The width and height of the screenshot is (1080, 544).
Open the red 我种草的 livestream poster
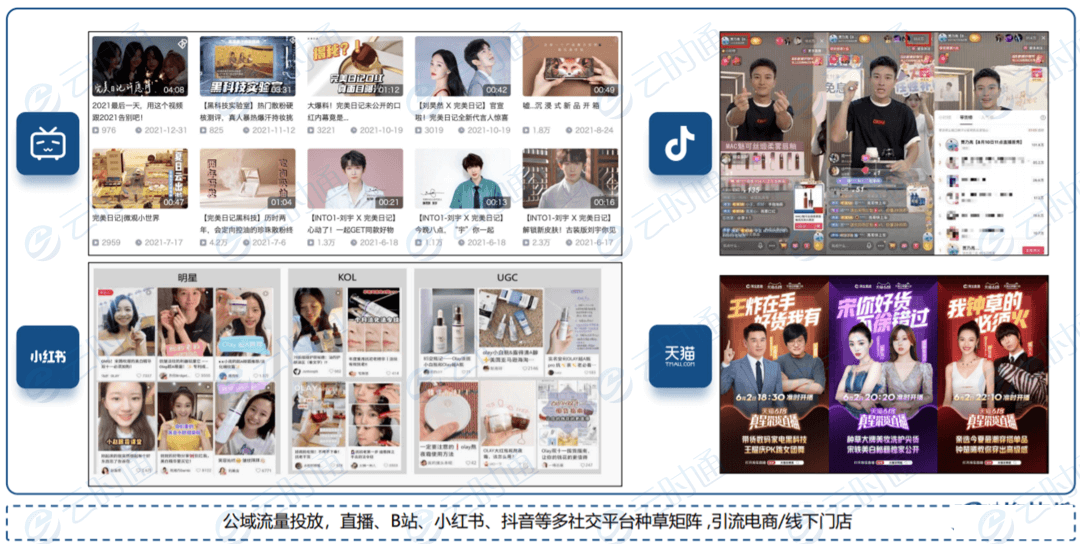[993, 372]
